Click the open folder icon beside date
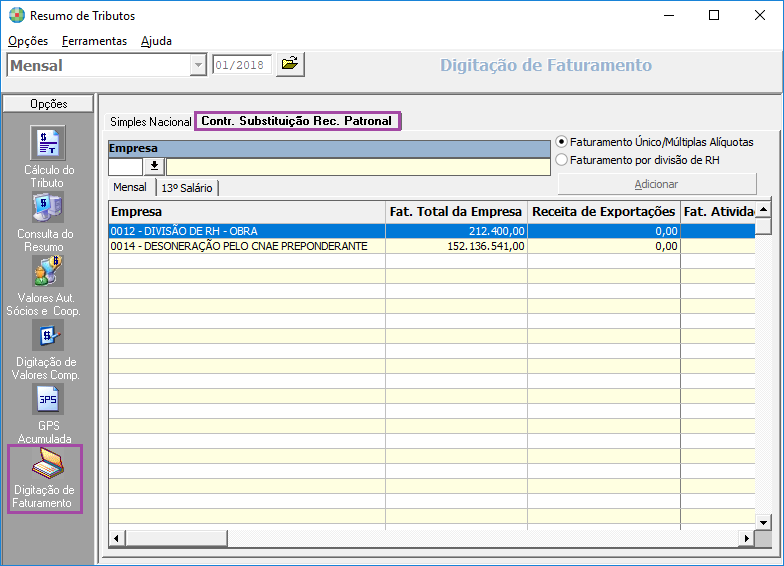The image size is (784, 566). pos(290,64)
